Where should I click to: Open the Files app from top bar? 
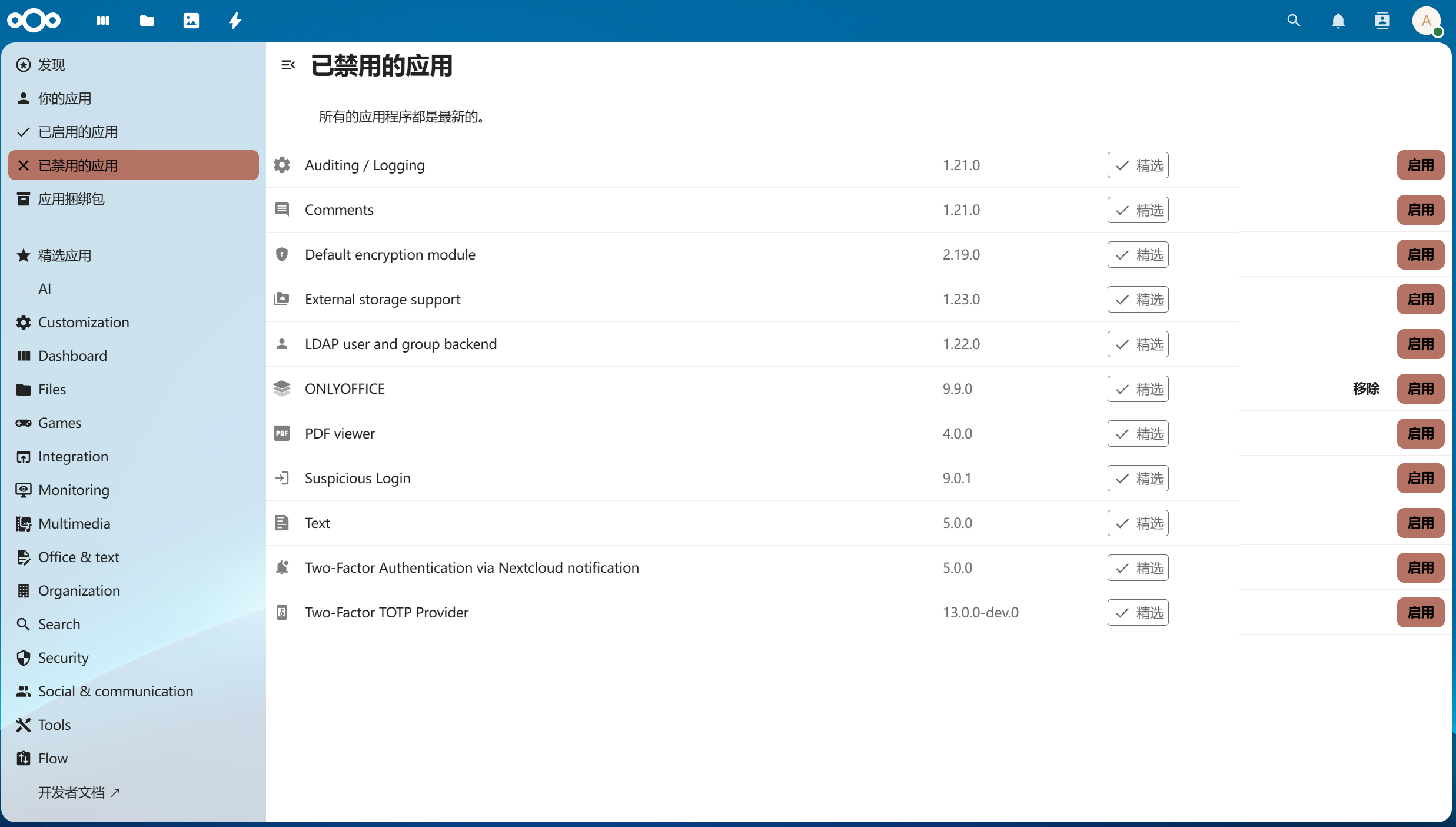[x=147, y=21]
